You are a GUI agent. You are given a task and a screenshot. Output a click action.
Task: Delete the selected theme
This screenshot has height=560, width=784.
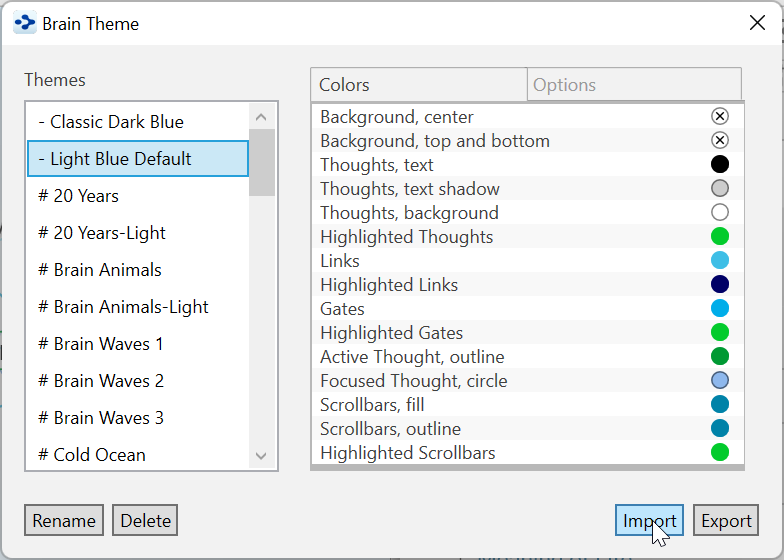point(145,521)
